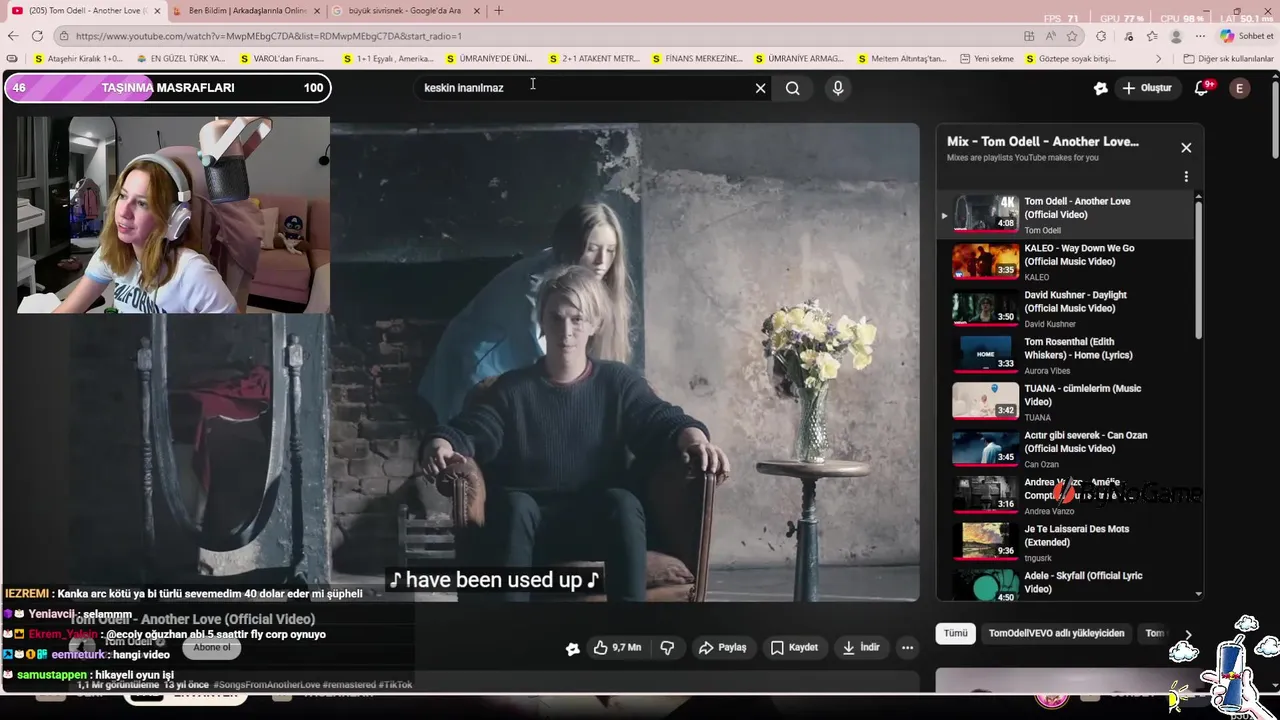Open Meltem Altıntaş'tan bookmark
1280x720 pixels.
pyautogui.click(x=900, y=59)
